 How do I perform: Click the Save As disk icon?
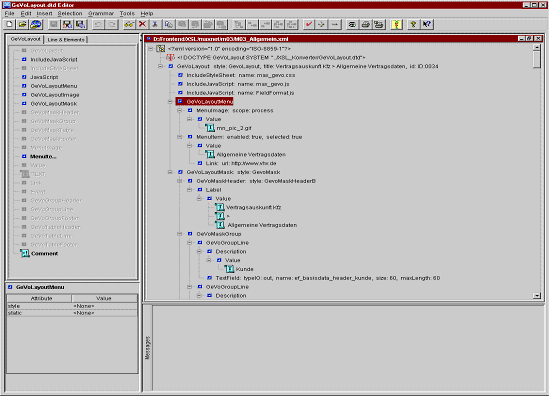coord(67,24)
